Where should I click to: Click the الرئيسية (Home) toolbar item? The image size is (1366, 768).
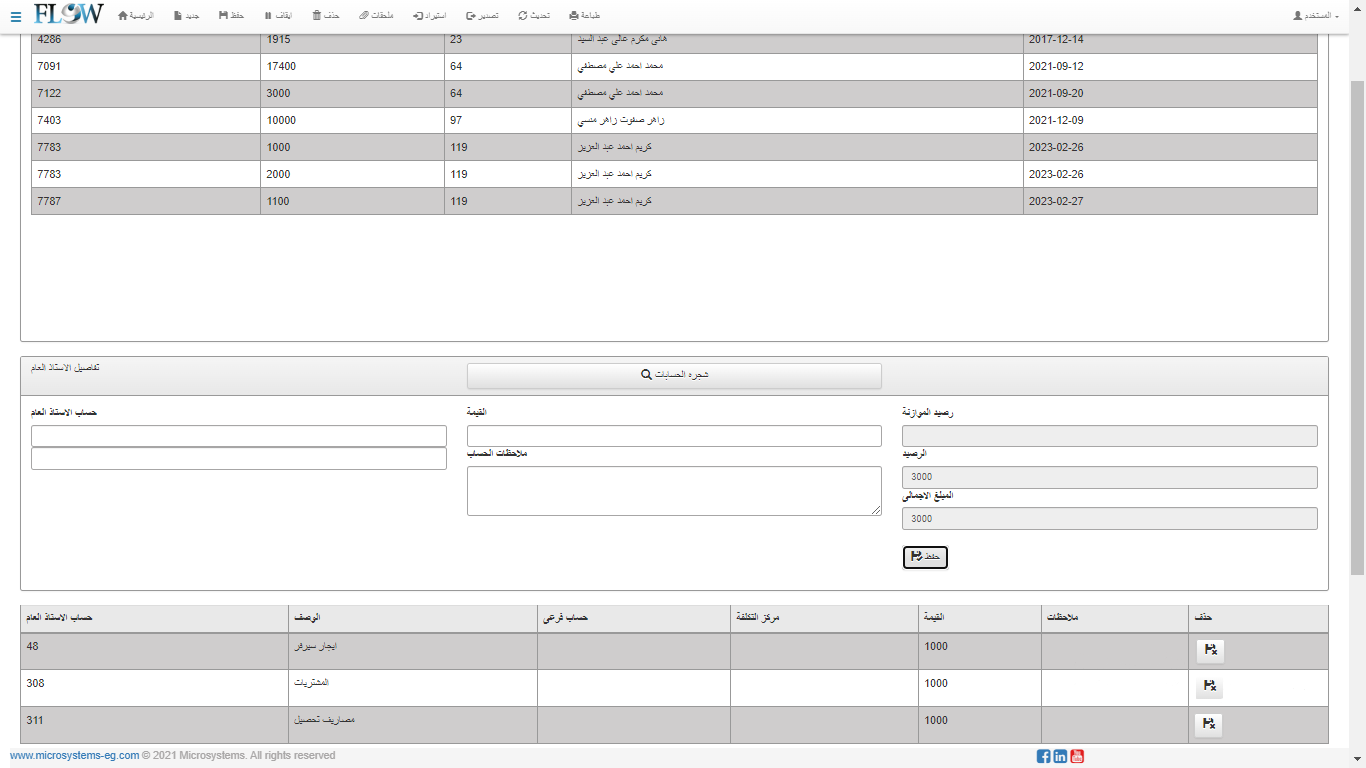[x=136, y=16]
